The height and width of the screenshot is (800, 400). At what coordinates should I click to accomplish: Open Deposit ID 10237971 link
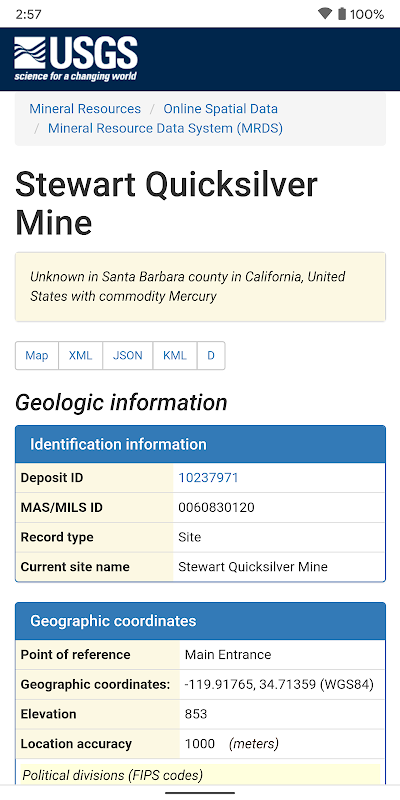[208, 478]
